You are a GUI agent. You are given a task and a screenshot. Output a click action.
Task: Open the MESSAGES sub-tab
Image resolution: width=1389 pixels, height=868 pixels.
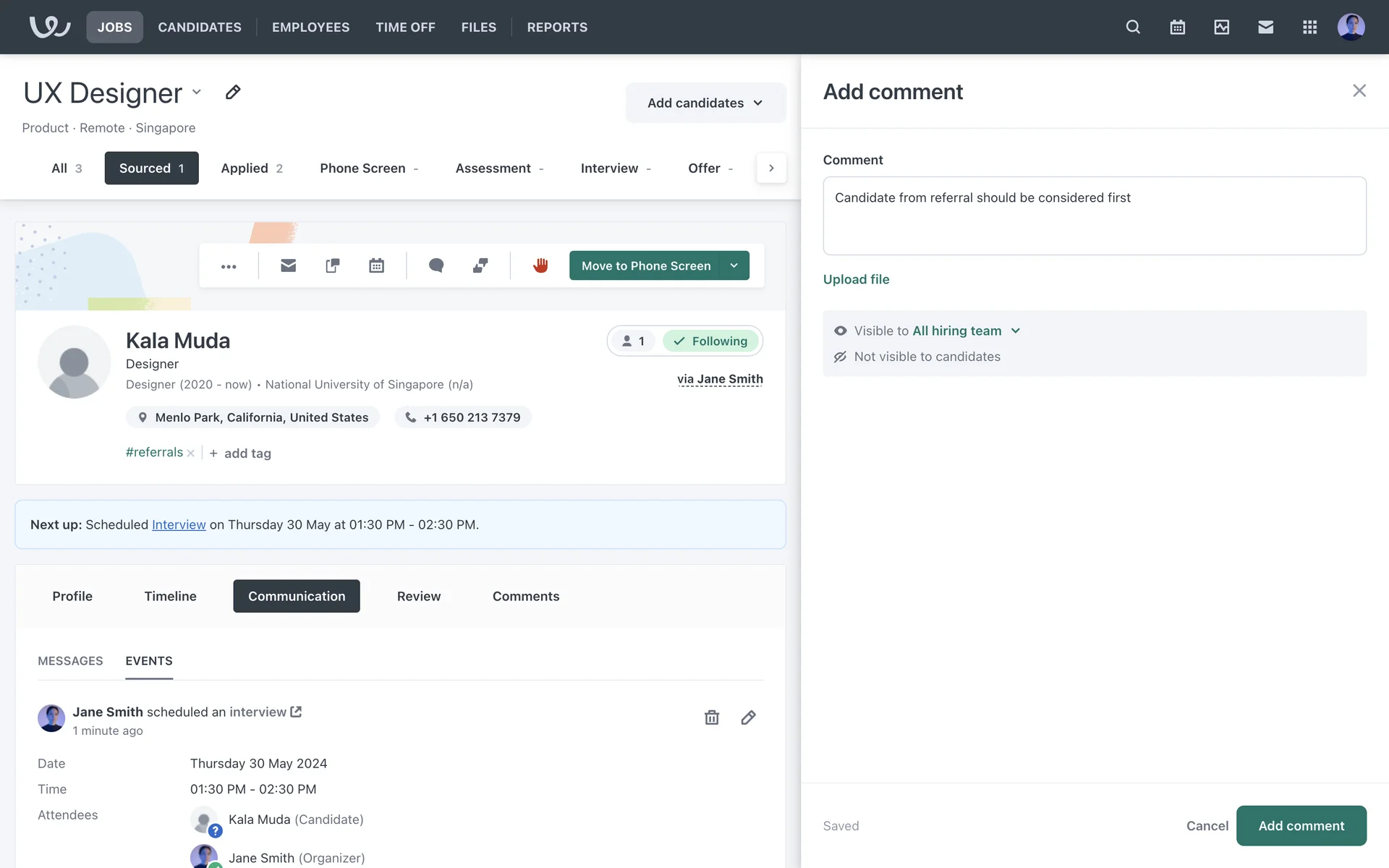click(x=70, y=661)
